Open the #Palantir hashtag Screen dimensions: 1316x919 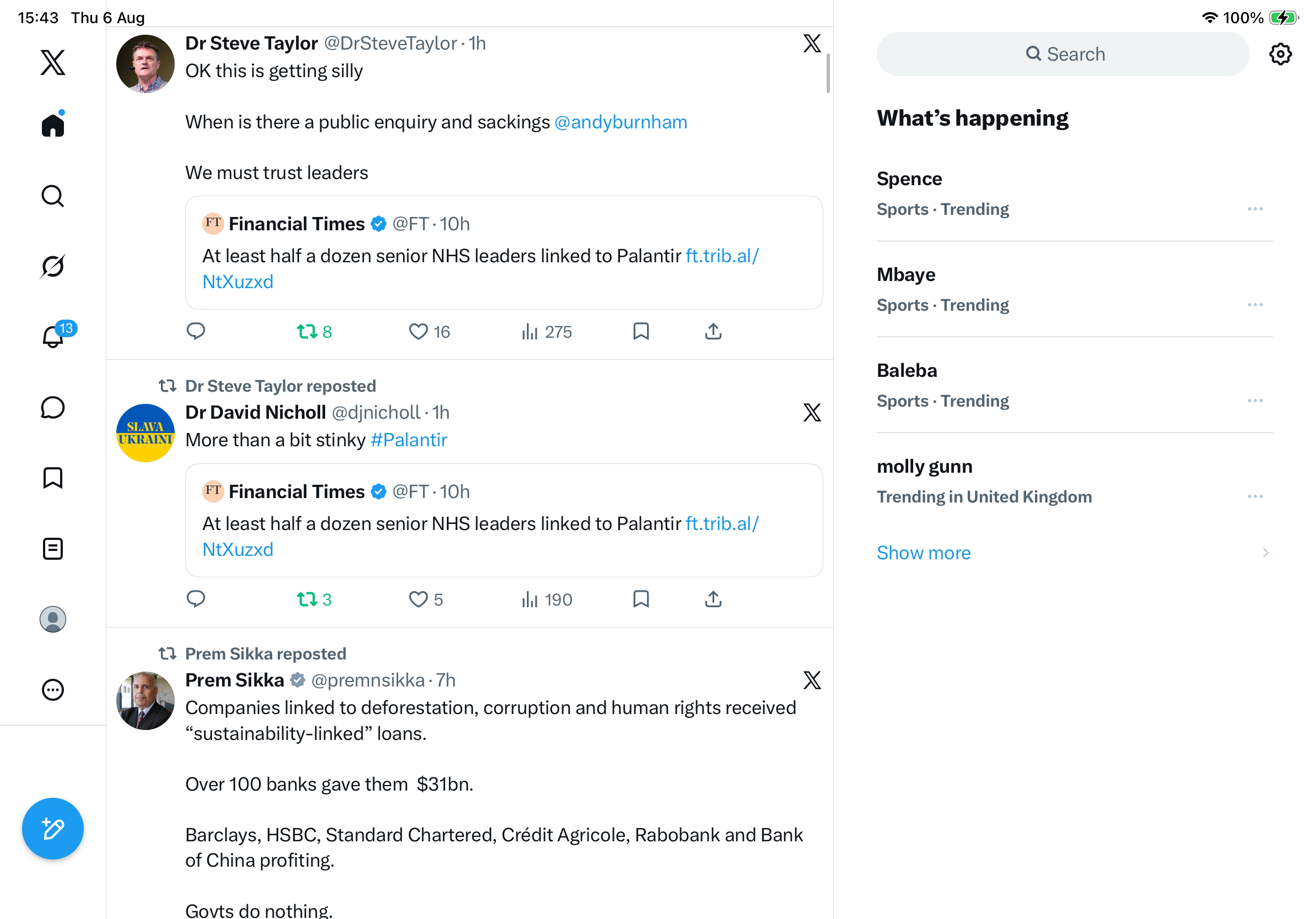409,440
